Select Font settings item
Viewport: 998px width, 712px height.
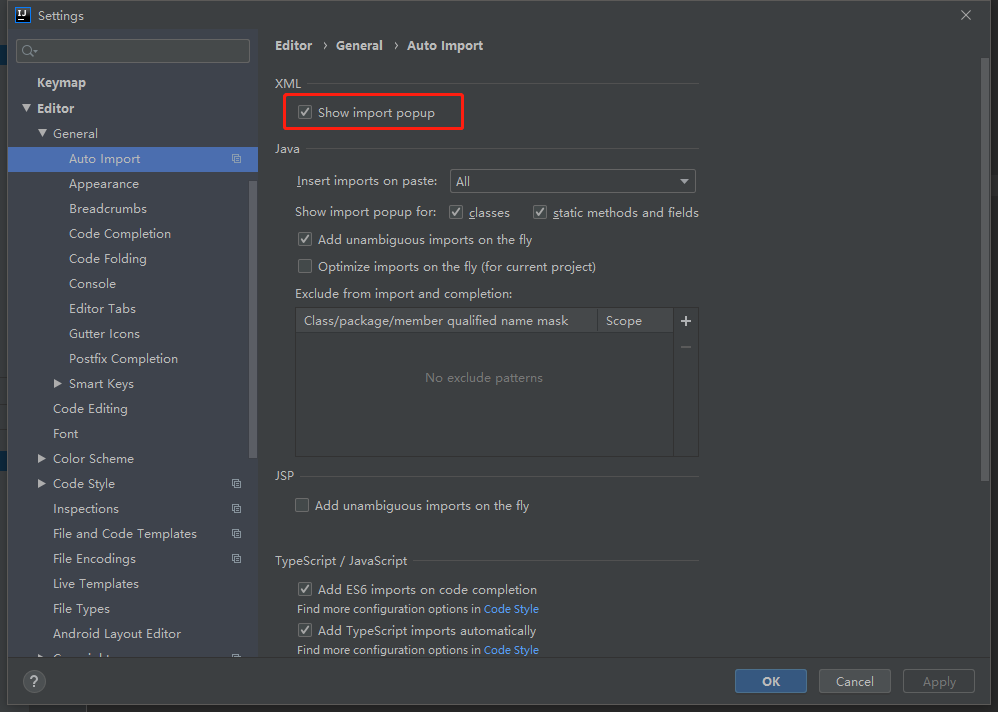pos(66,433)
